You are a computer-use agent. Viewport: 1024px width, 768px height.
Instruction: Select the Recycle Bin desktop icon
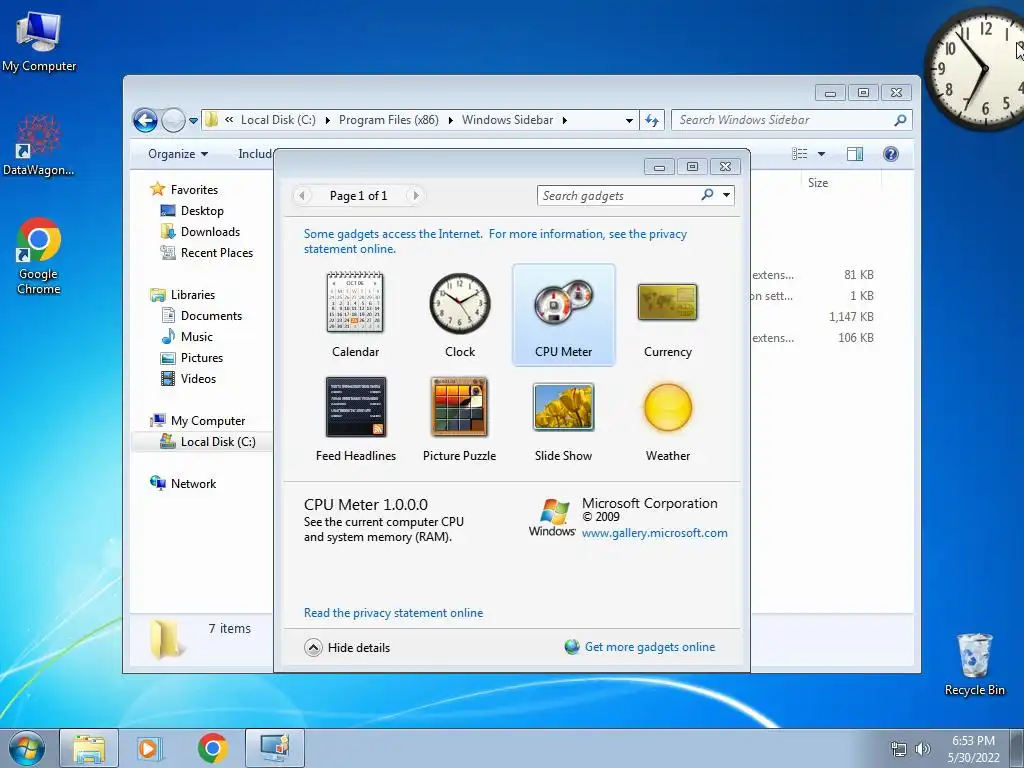click(974, 664)
